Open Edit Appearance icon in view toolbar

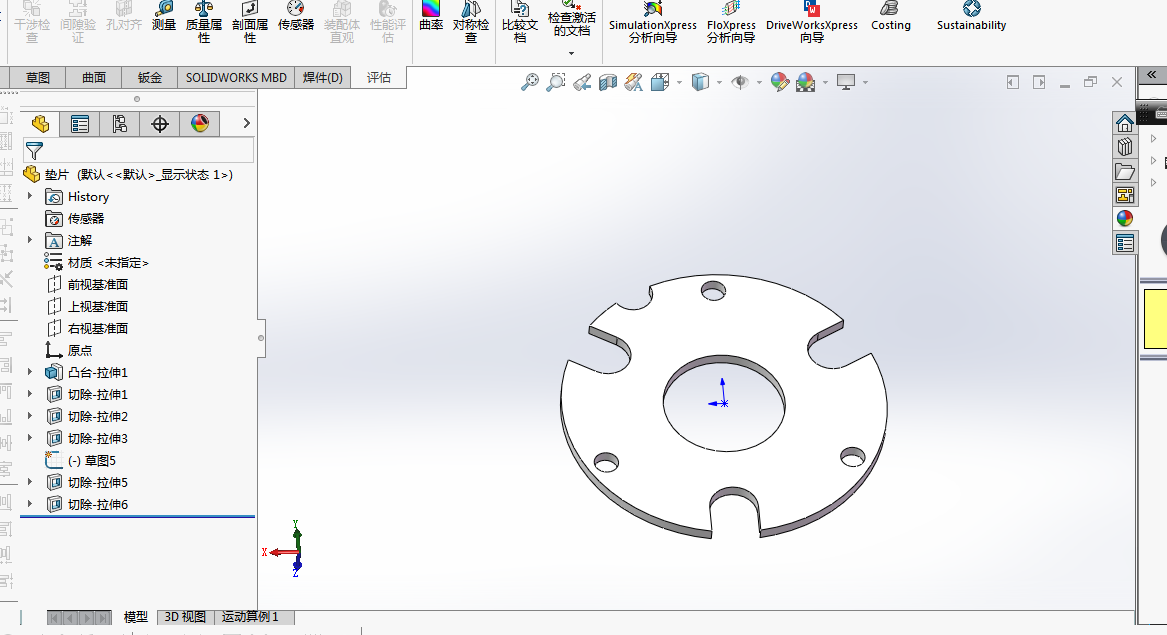[x=779, y=82]
